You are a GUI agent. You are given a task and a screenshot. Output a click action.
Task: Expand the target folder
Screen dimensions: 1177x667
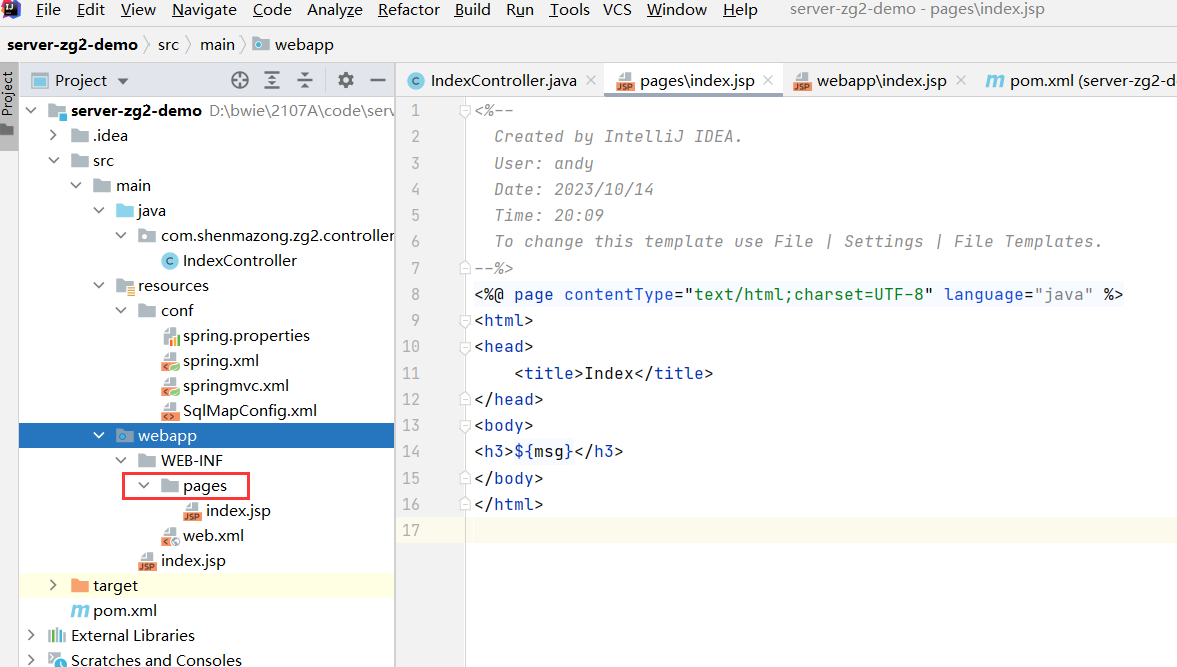(53, 585)
